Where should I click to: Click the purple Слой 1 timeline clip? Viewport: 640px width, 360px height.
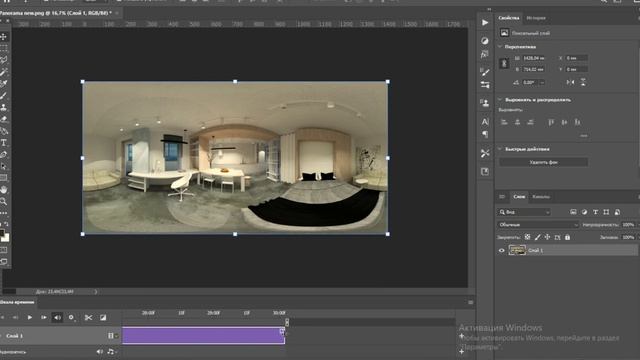tap(203, 336)
